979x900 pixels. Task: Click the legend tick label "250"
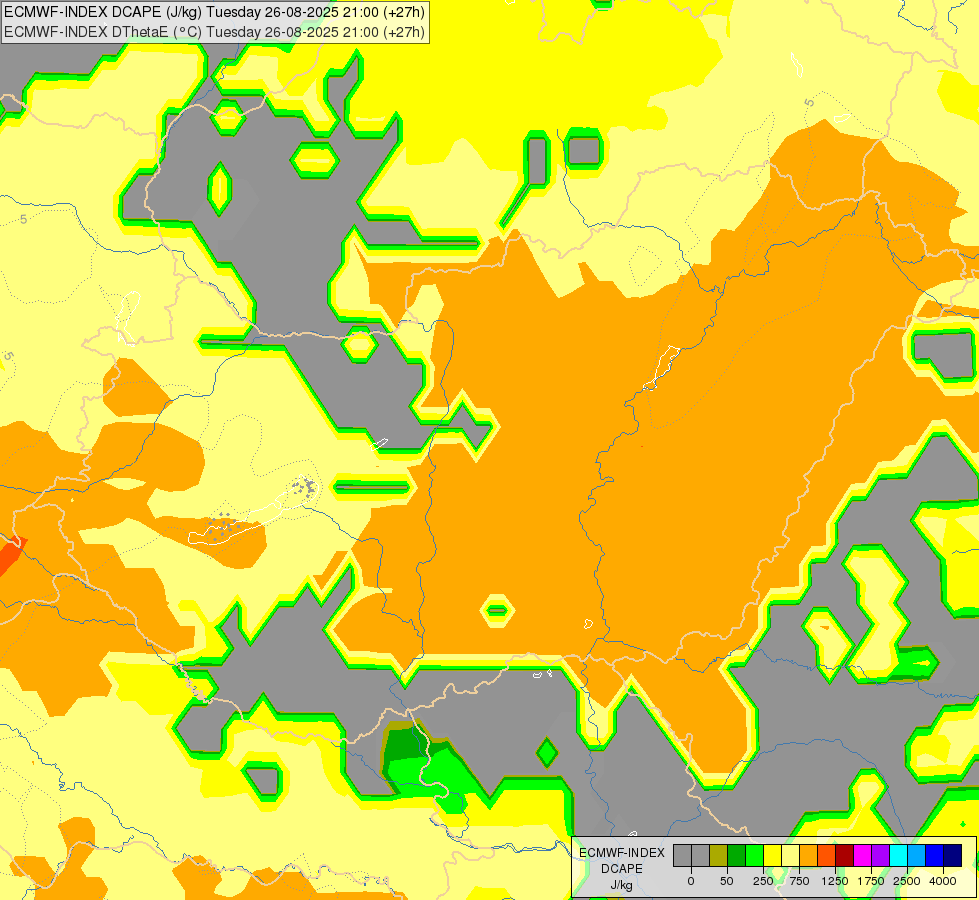click(x=763, y=881)
